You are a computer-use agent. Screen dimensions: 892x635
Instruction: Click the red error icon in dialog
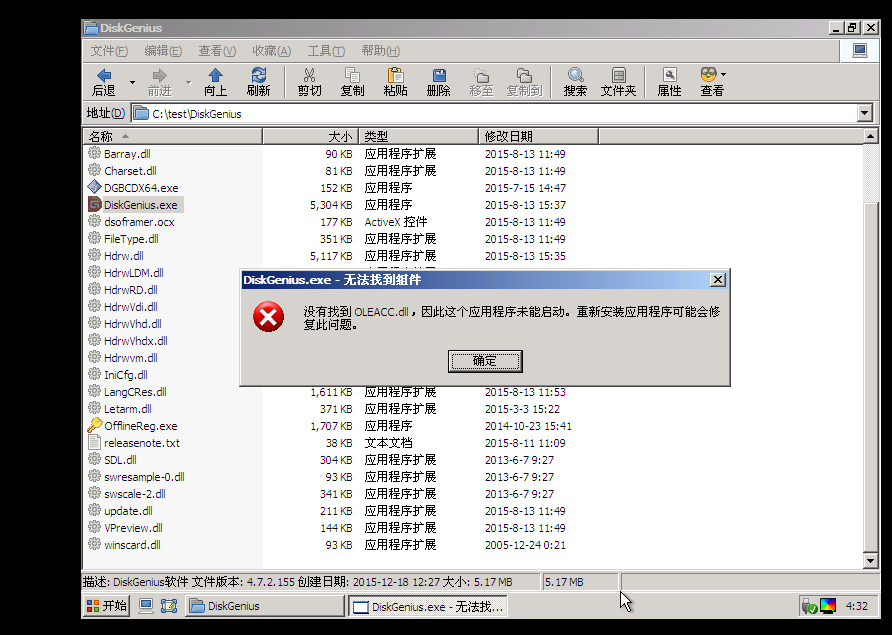click(x=268, y=317)
